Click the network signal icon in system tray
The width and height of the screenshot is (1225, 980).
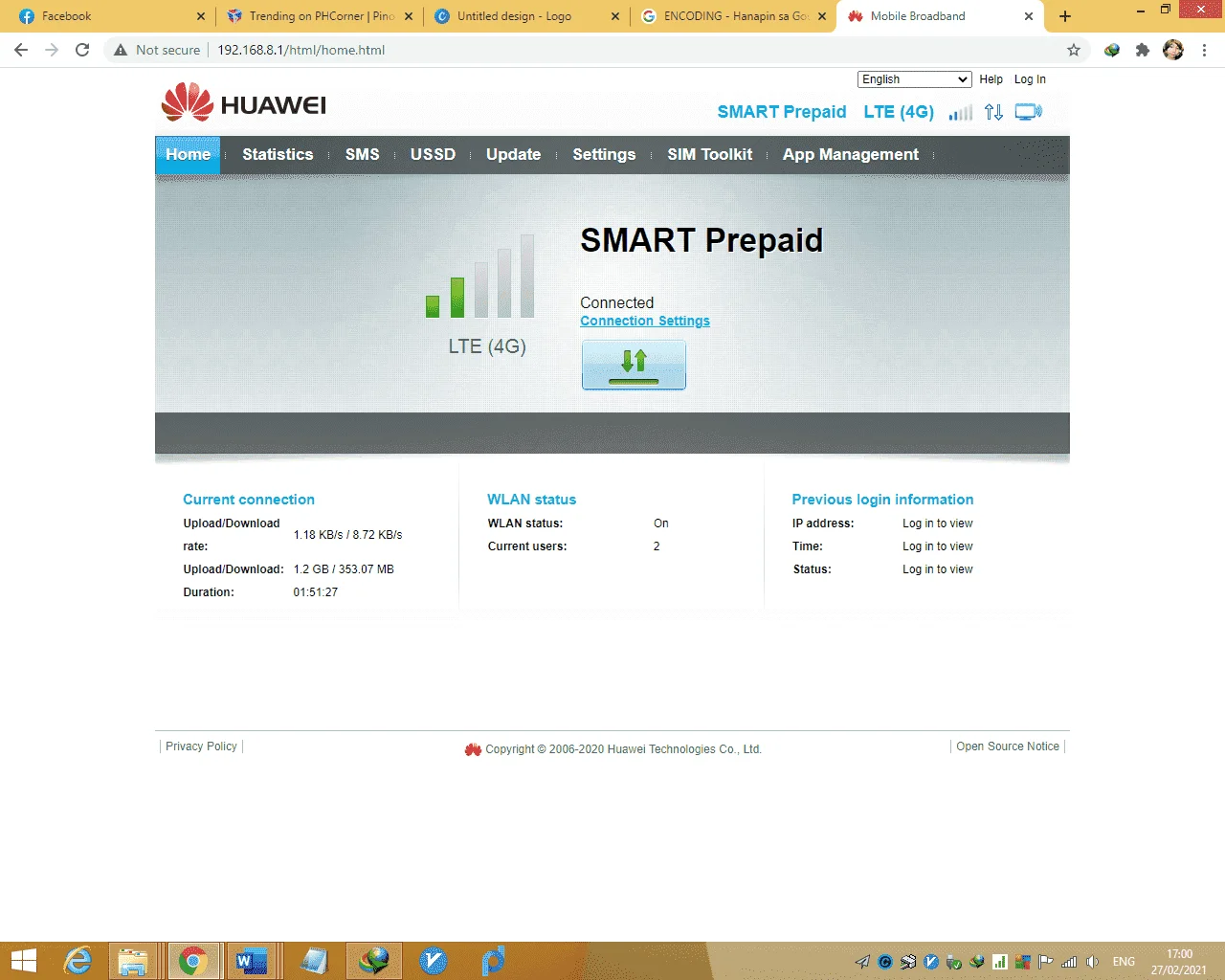point(1069,962)
